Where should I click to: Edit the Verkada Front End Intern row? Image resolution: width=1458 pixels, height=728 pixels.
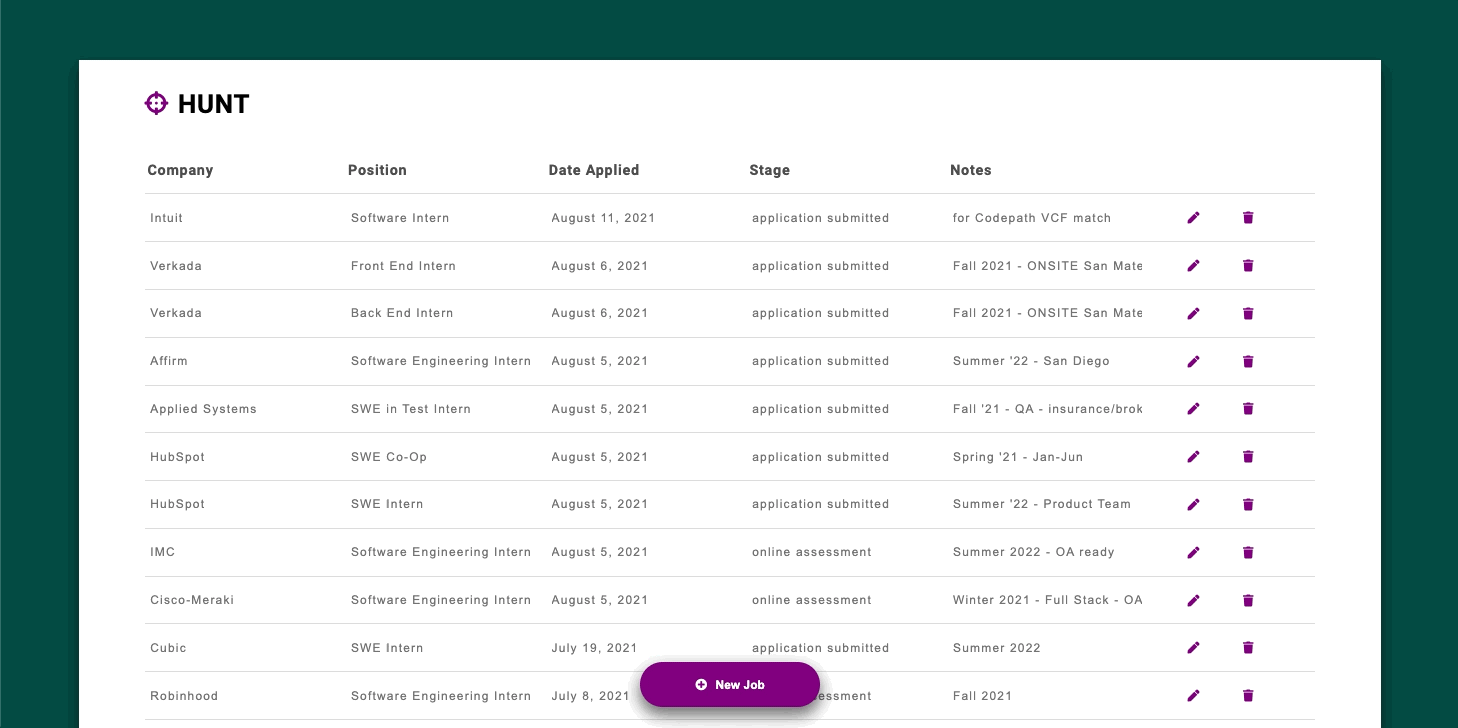tap(1193, 266)
